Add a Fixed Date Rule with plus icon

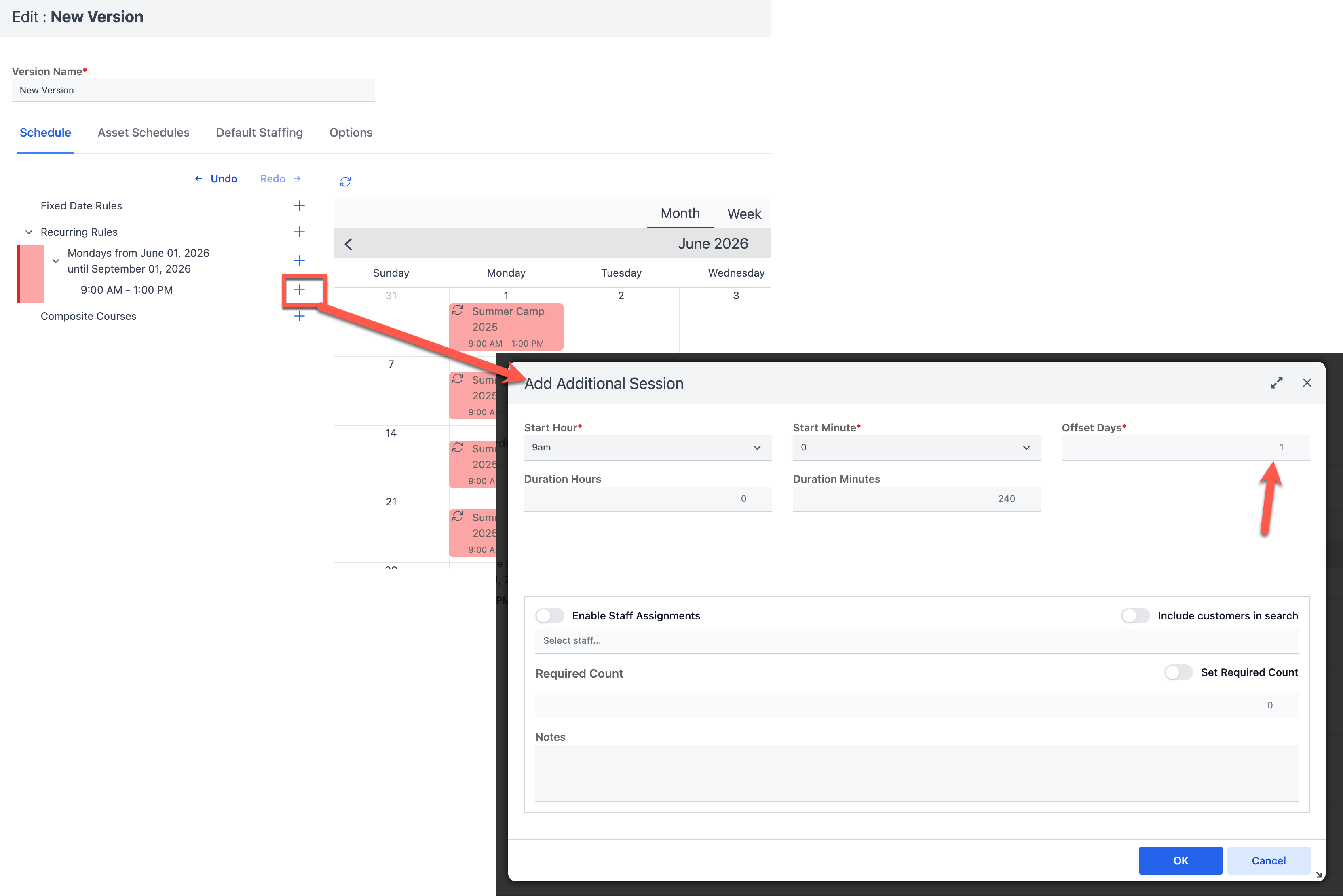pyautogui.click(x=299, y=206)
